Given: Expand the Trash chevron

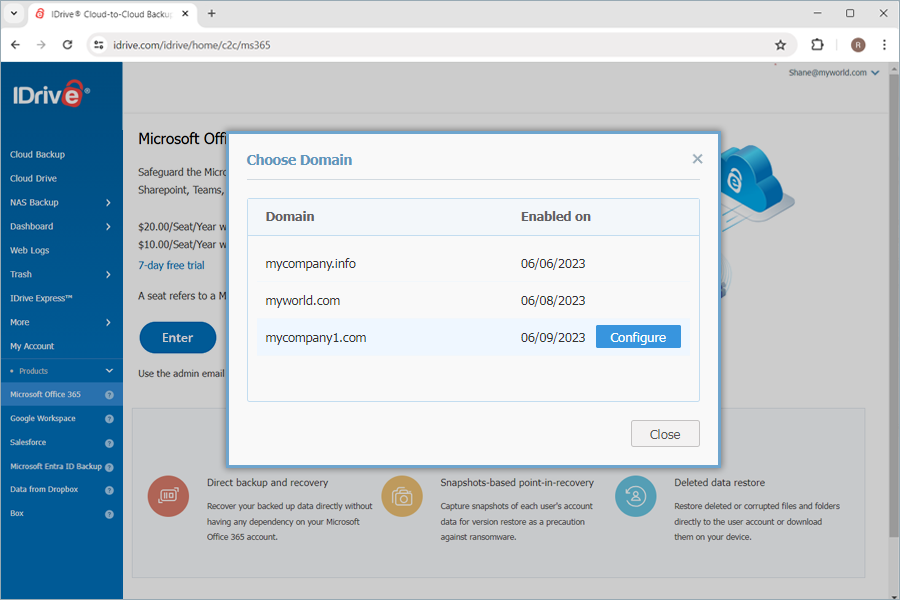Looking at the screenshot, I should (x=108, y=274).
